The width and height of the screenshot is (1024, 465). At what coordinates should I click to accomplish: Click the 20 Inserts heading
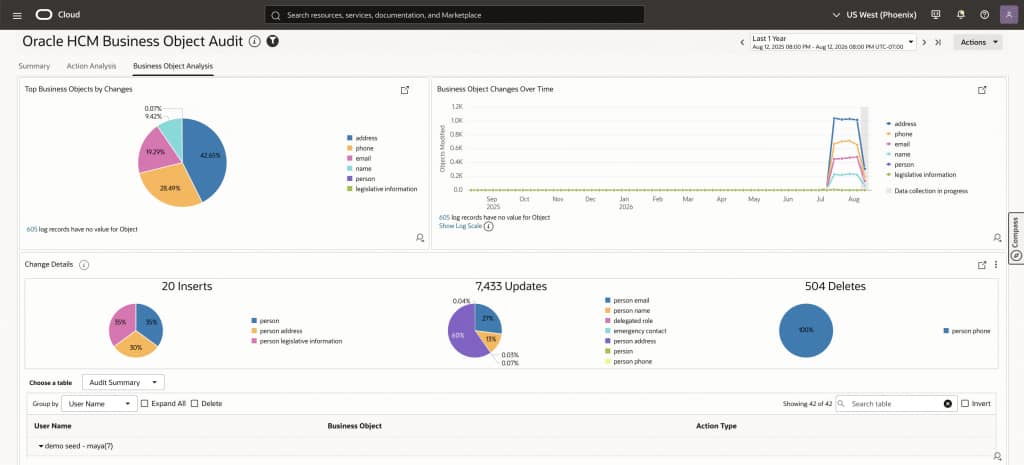tap(187, 286)
